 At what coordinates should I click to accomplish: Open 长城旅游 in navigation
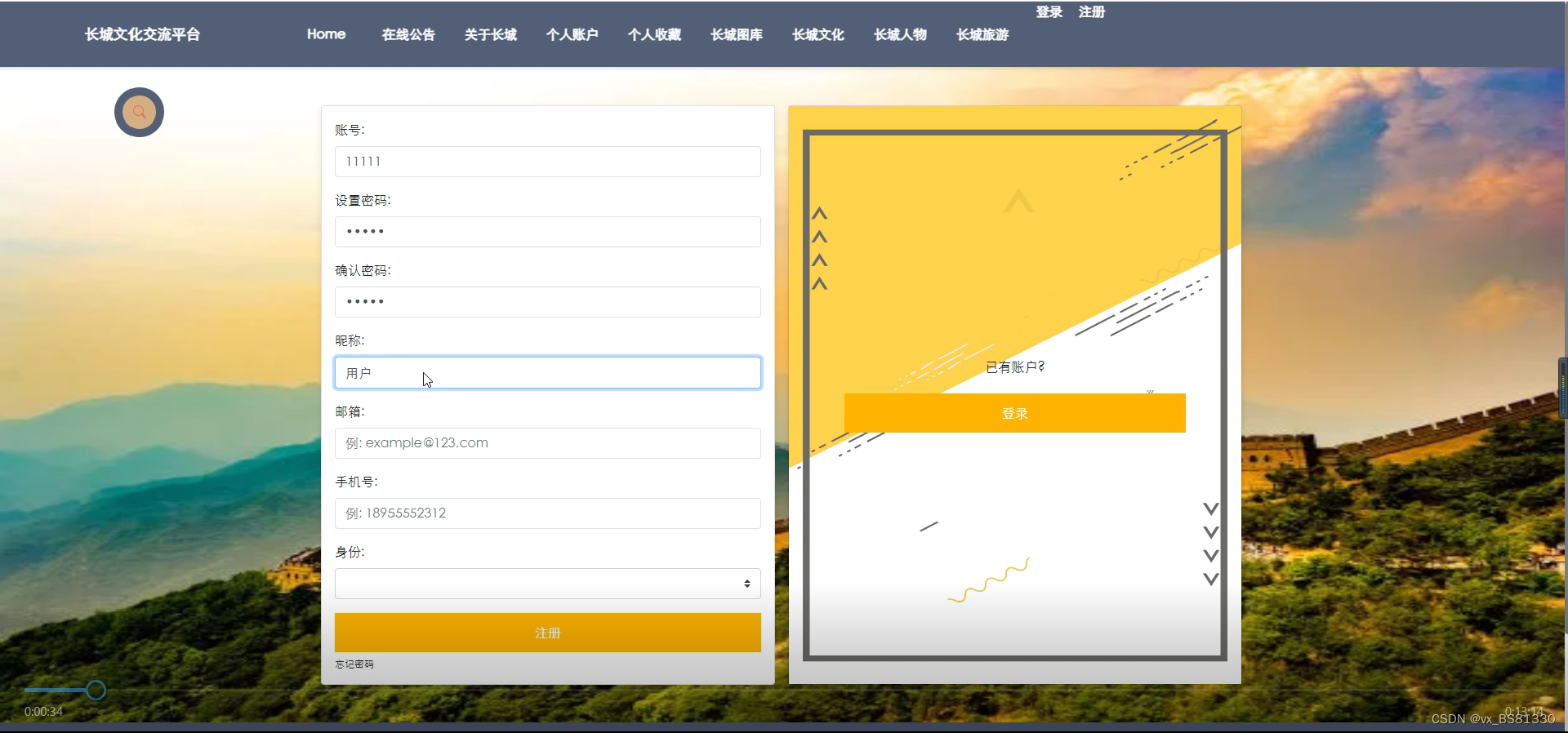(x=982, y=34)
